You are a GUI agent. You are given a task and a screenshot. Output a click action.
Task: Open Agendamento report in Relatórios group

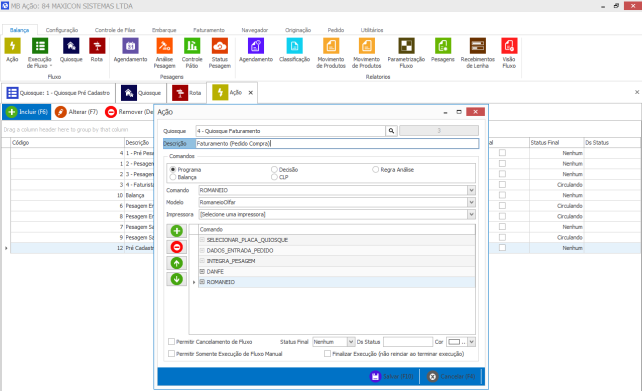click(256, 50)
